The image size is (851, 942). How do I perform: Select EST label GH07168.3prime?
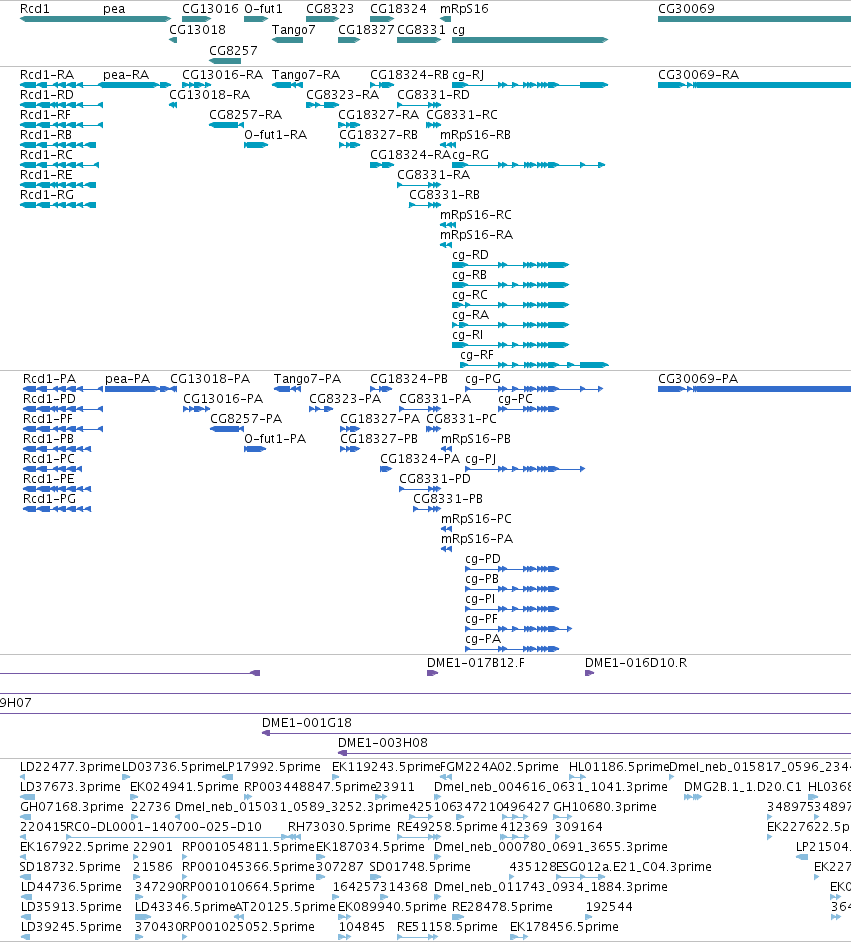tap(71, 806)
